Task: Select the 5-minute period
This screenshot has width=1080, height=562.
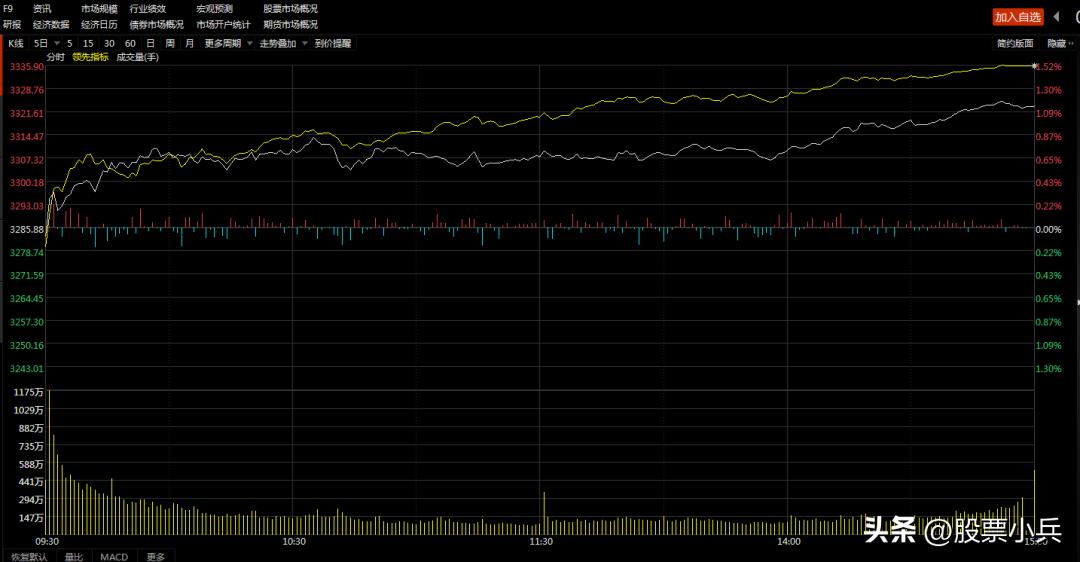Action: (70, 43)
